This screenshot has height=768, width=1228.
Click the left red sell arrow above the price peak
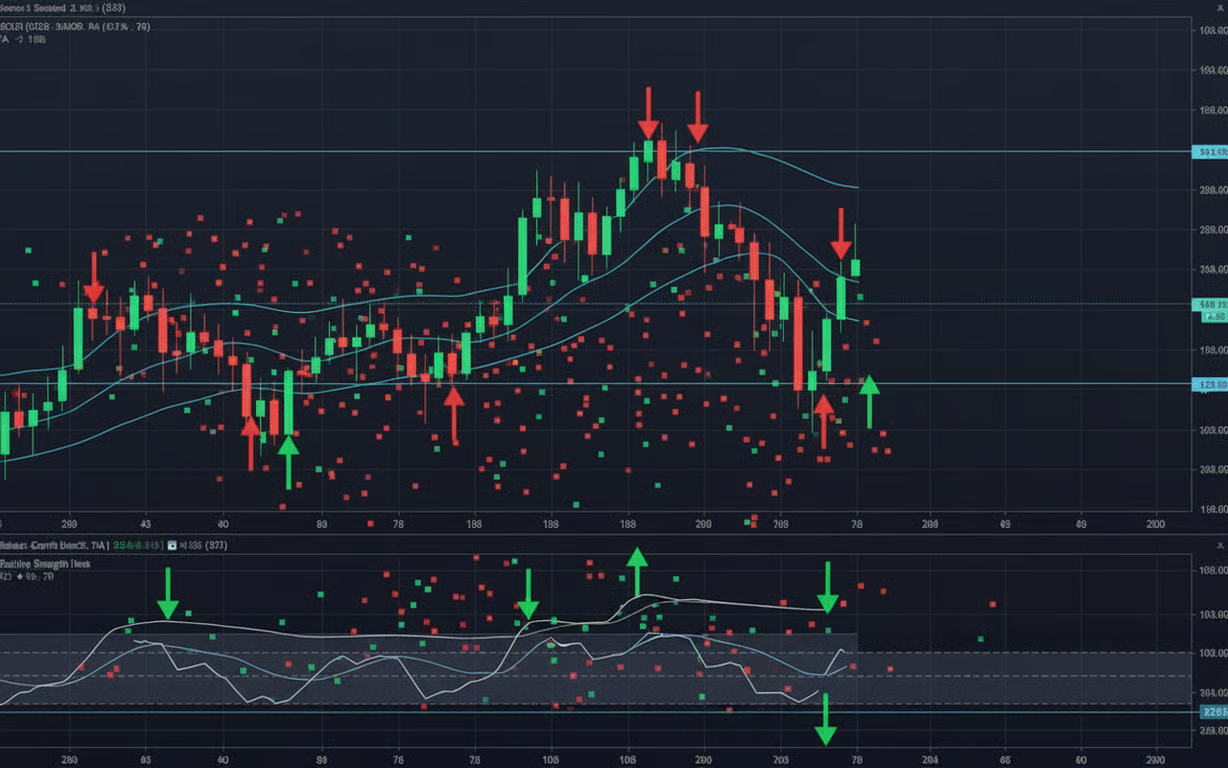coord(648,114)
